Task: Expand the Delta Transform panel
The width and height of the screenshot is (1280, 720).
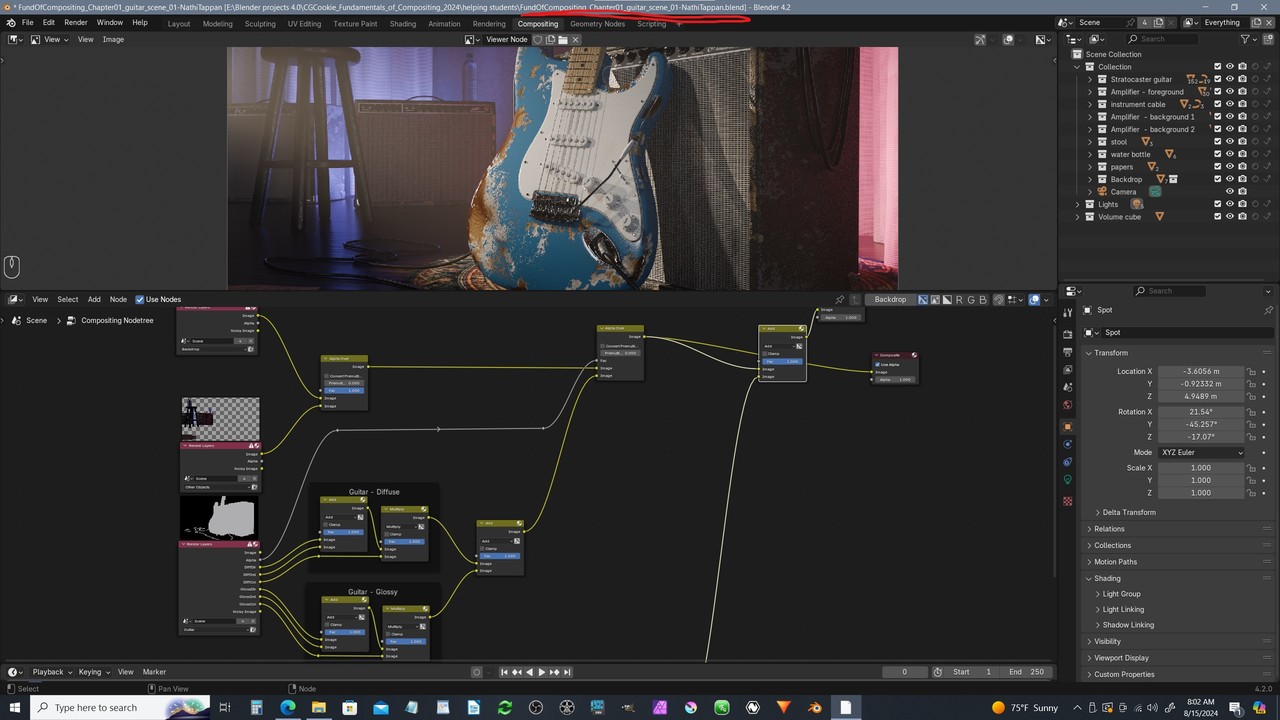Action: point(1128,512)
